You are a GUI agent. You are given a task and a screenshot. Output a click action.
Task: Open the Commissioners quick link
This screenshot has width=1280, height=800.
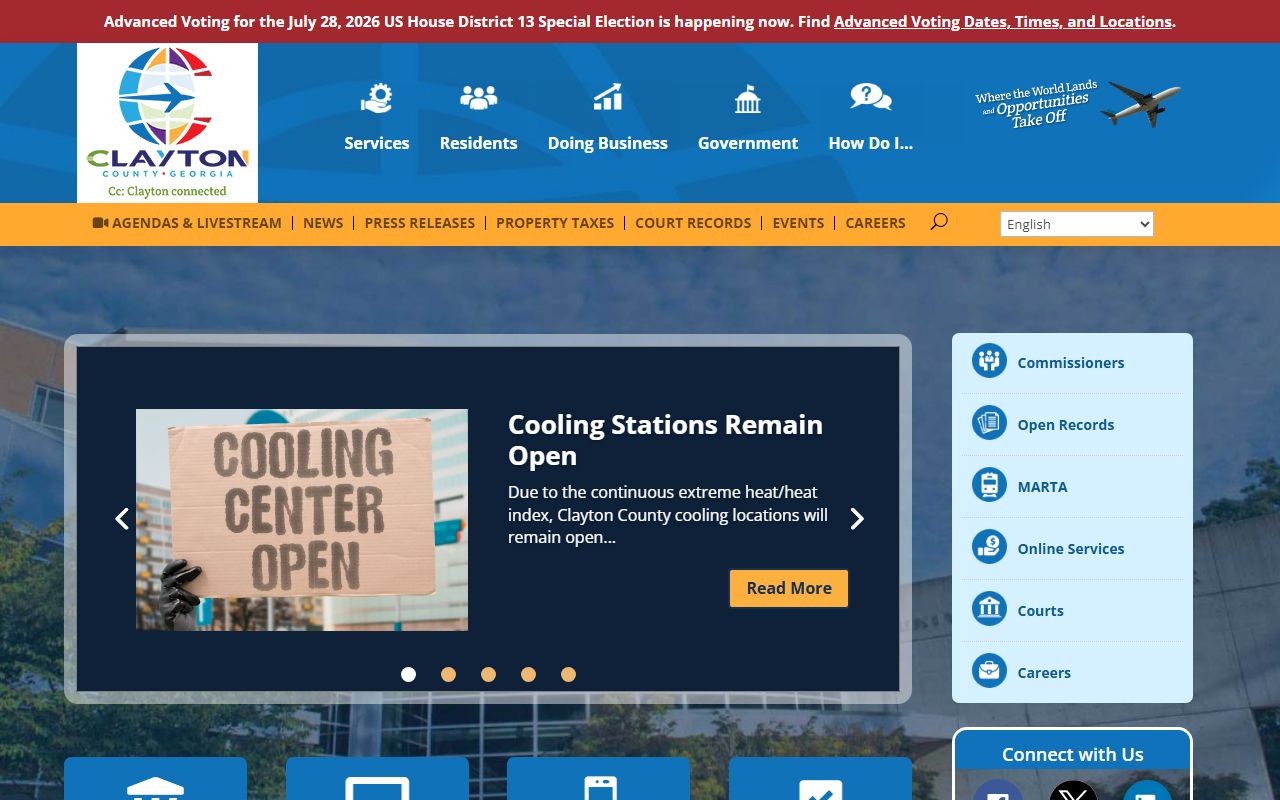click(1071, 363)
